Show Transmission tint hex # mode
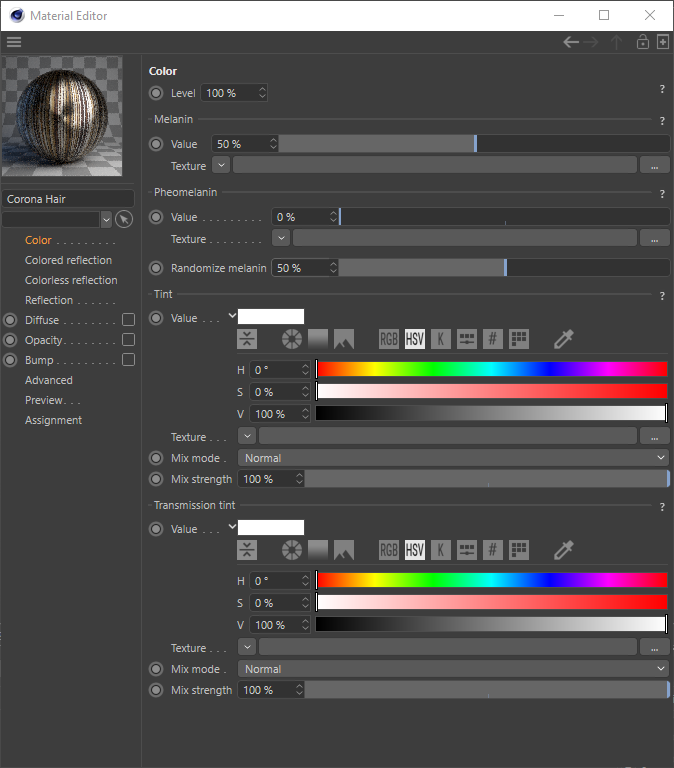Screen dimensions: 674x768 pos(493,550)
